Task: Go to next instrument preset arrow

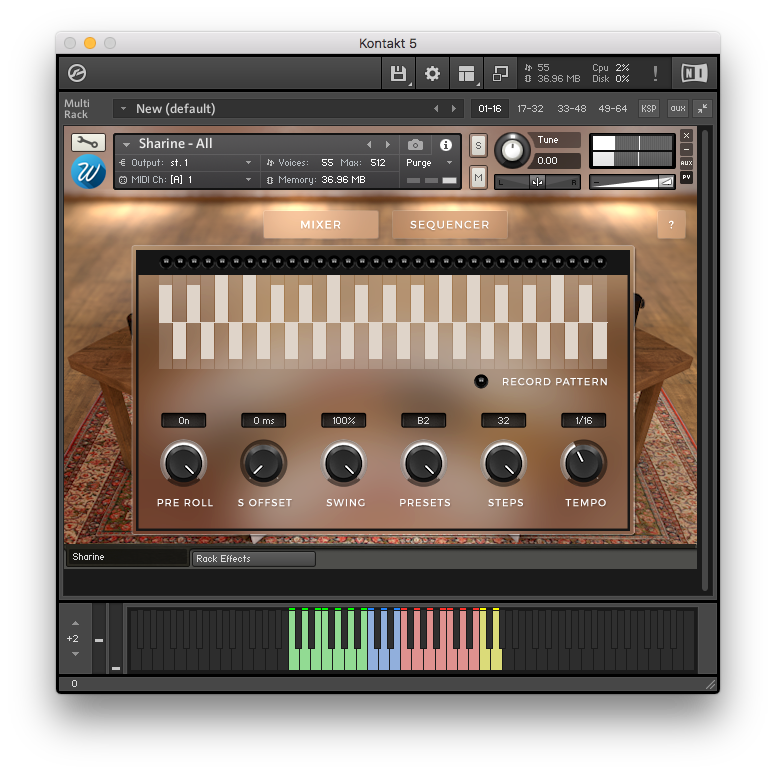Action: pos(388,145)
